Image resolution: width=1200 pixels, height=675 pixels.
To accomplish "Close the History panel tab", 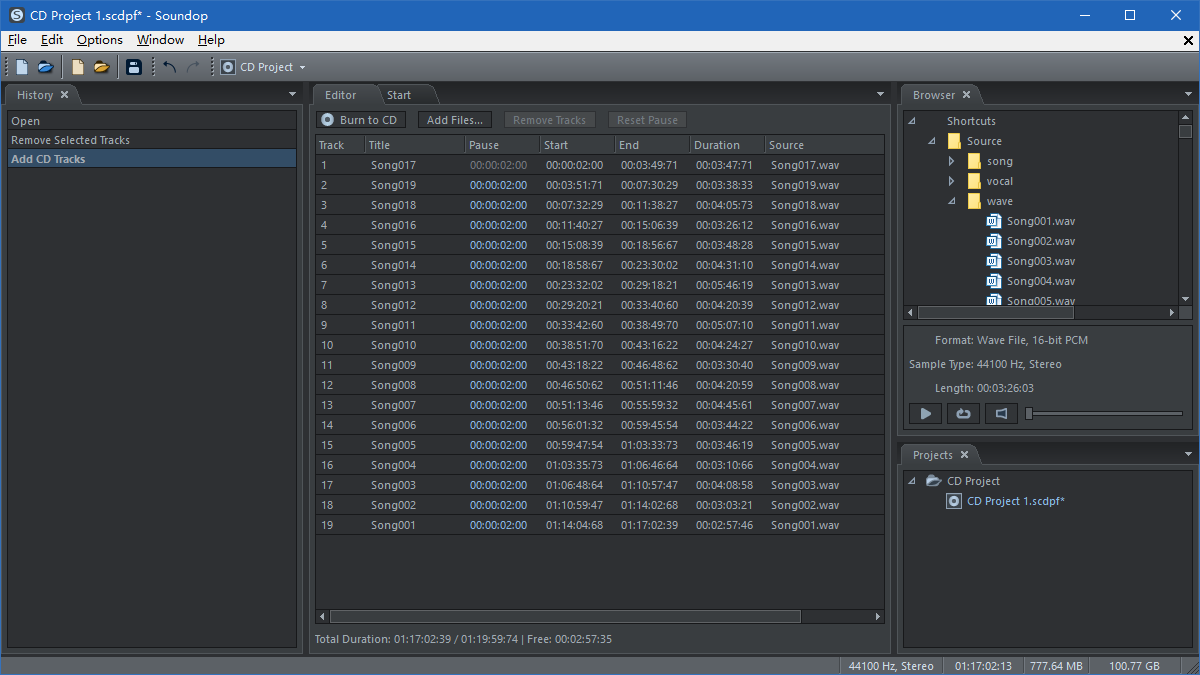I will point(65,95).
